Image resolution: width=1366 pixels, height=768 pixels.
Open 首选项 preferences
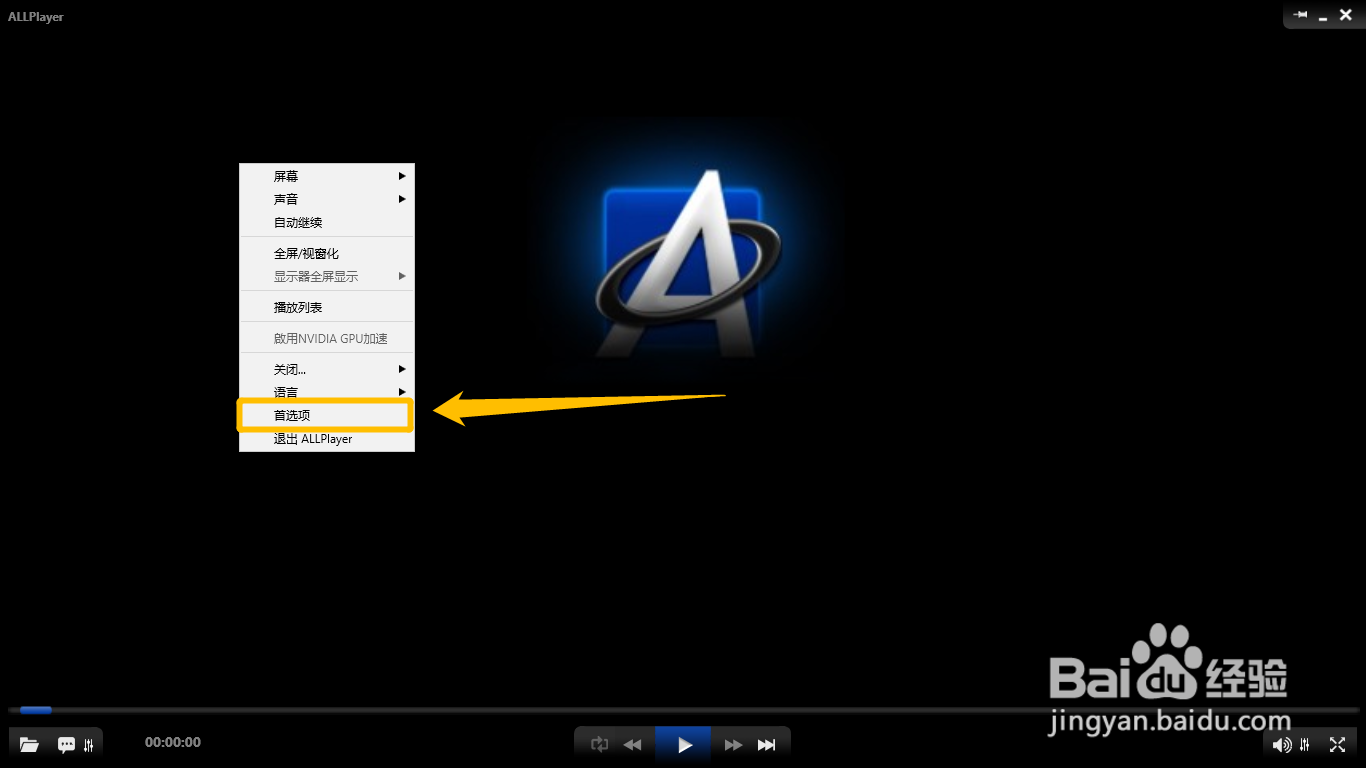click(x=325, y=415)
